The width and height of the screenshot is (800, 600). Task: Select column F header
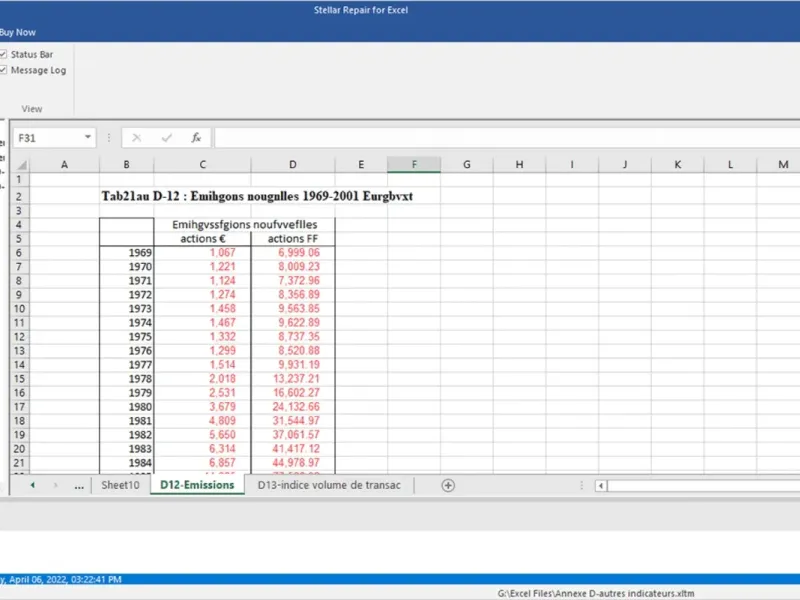[414, 164]
